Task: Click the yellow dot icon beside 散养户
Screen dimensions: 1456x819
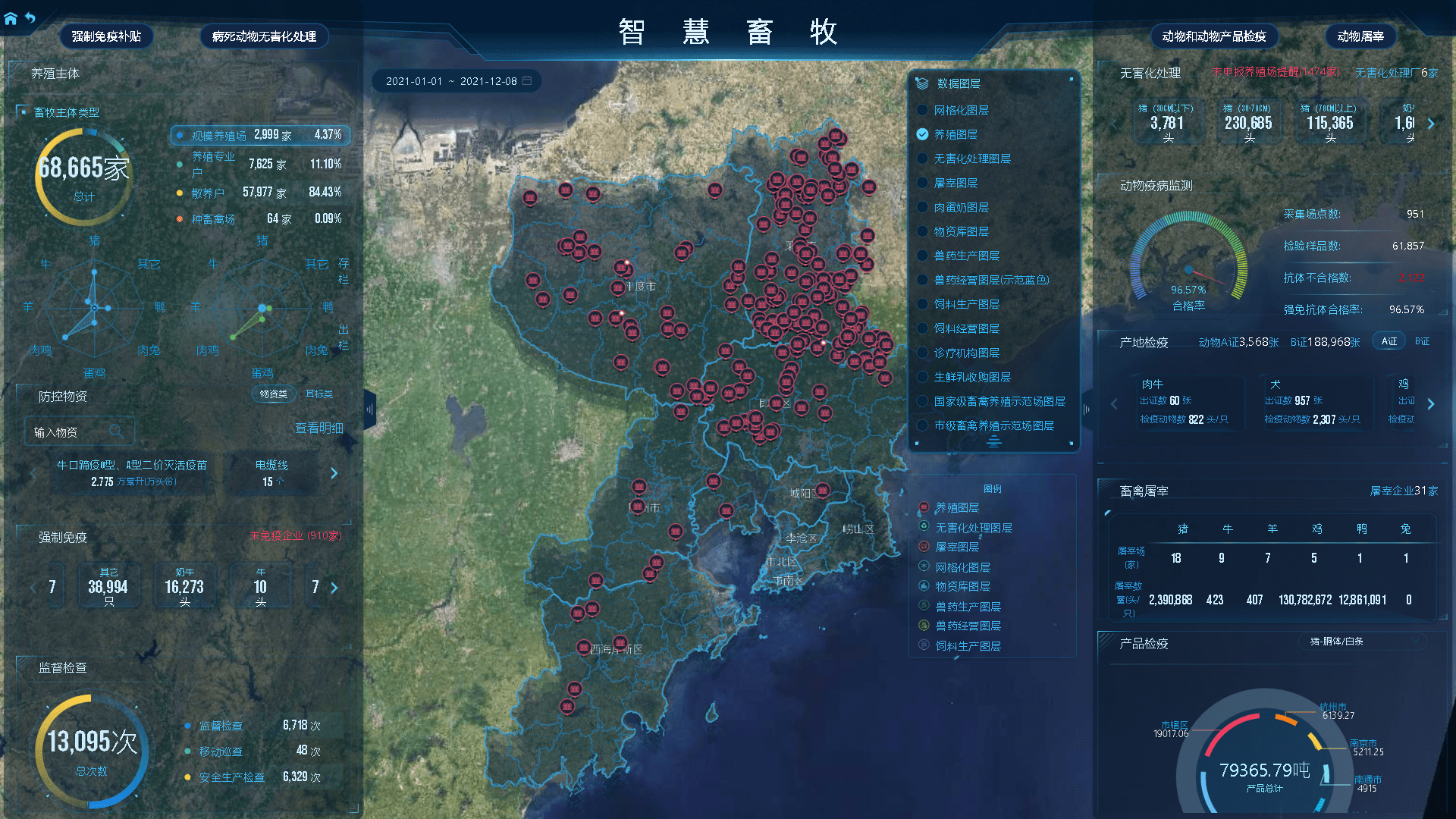Action: tap(180, 193)
